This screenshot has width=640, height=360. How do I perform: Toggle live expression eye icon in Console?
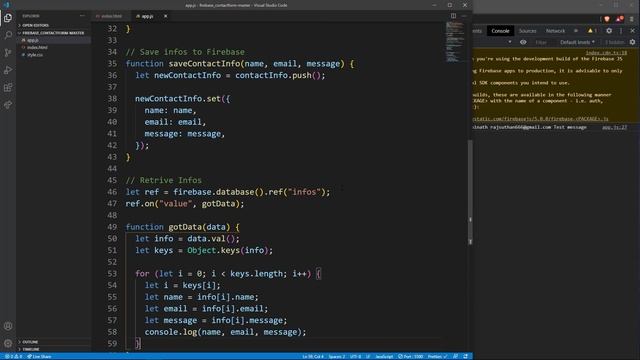(523, 42)
